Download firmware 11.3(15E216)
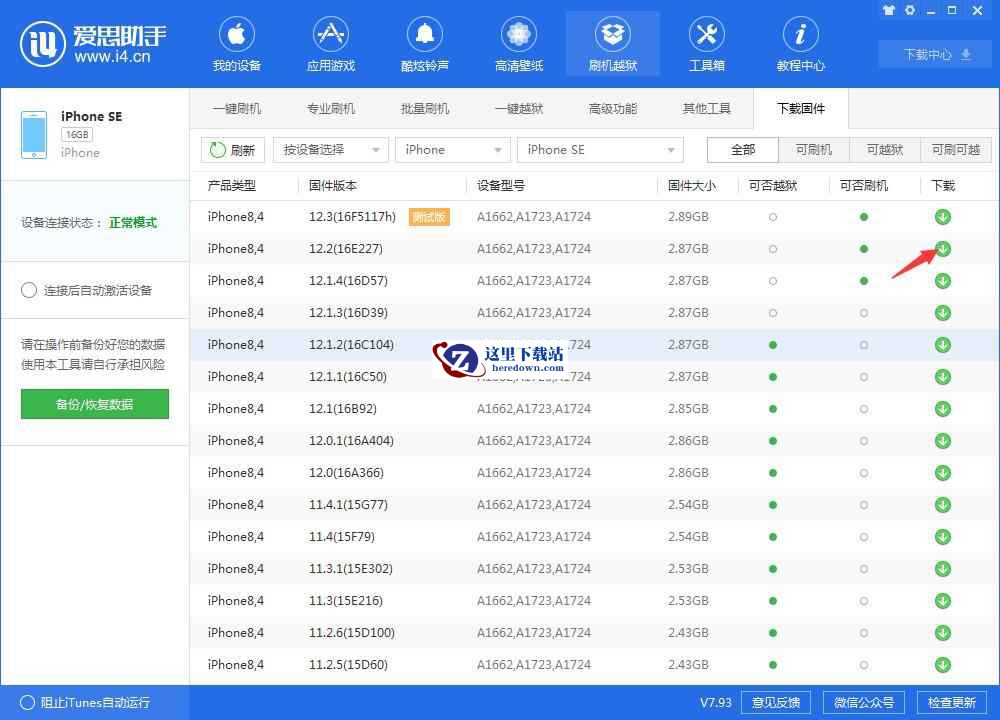Image resolution: width=1000 pixels, height=720 pixels. tap(943, 601)
